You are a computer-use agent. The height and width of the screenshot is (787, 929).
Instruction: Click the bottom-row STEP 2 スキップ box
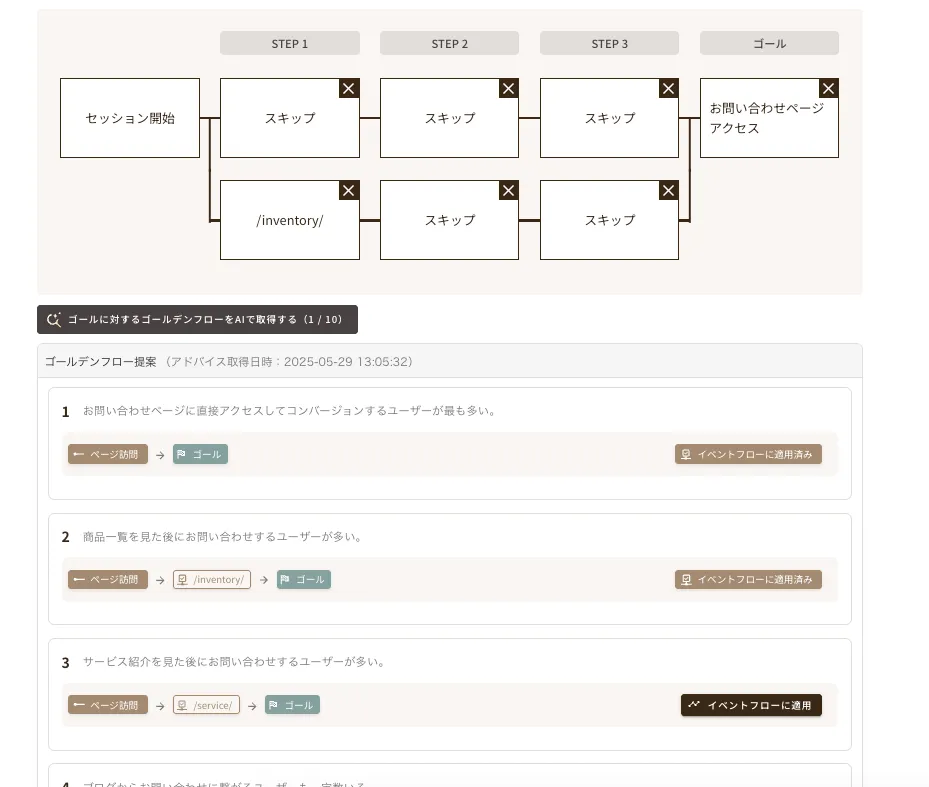(x=450, y=220)
